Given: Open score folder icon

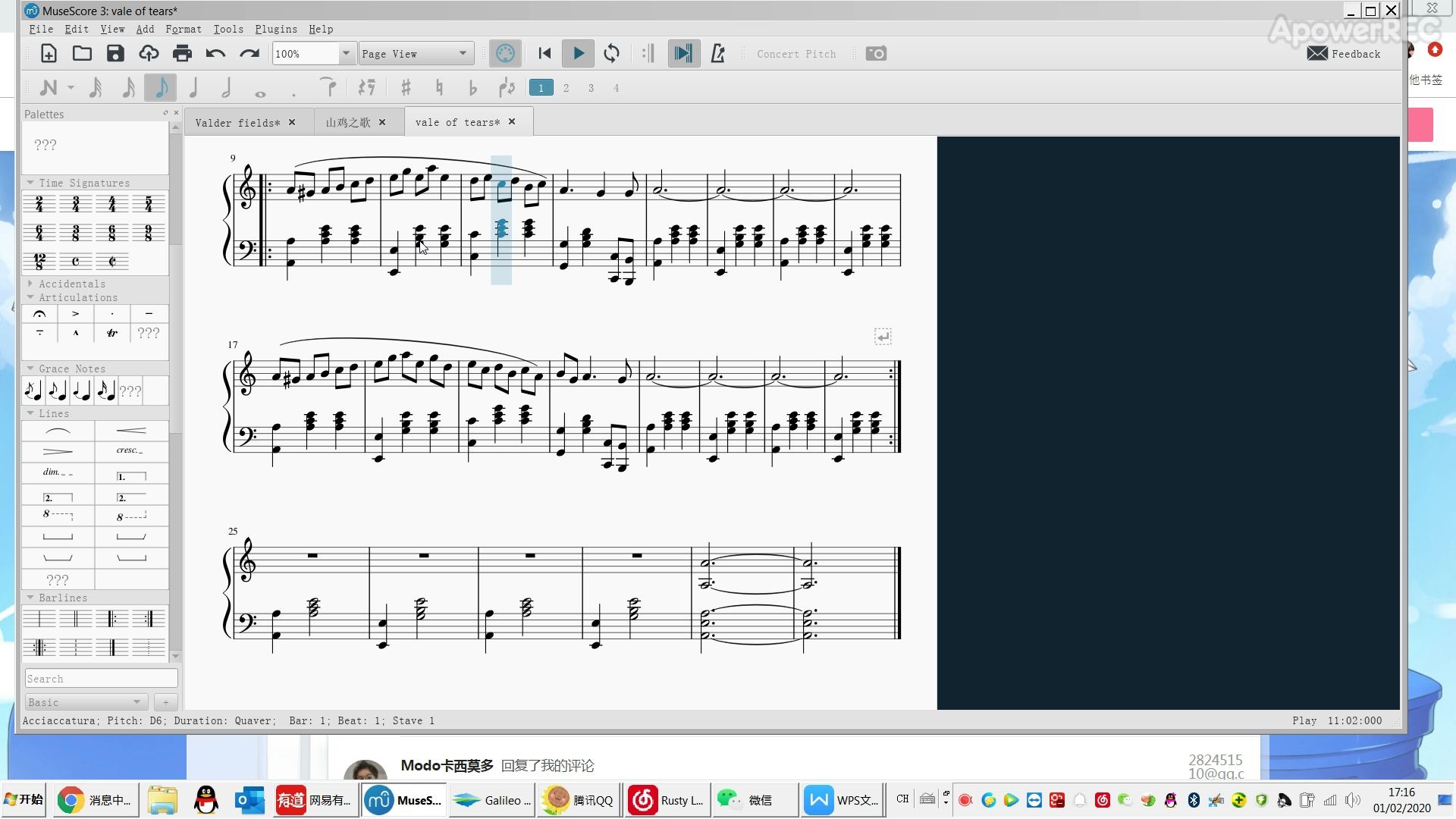Looking at the screenshot, I should [x=82, y=54].
